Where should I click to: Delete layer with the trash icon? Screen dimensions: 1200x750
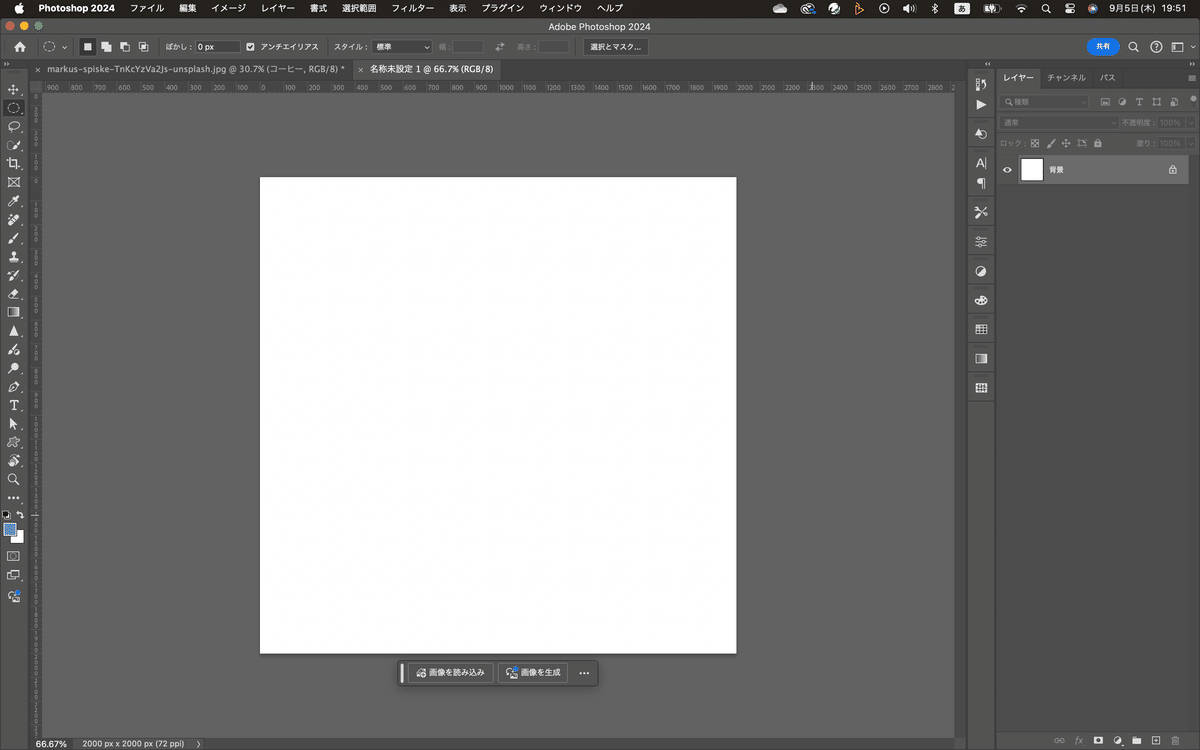1175,740
